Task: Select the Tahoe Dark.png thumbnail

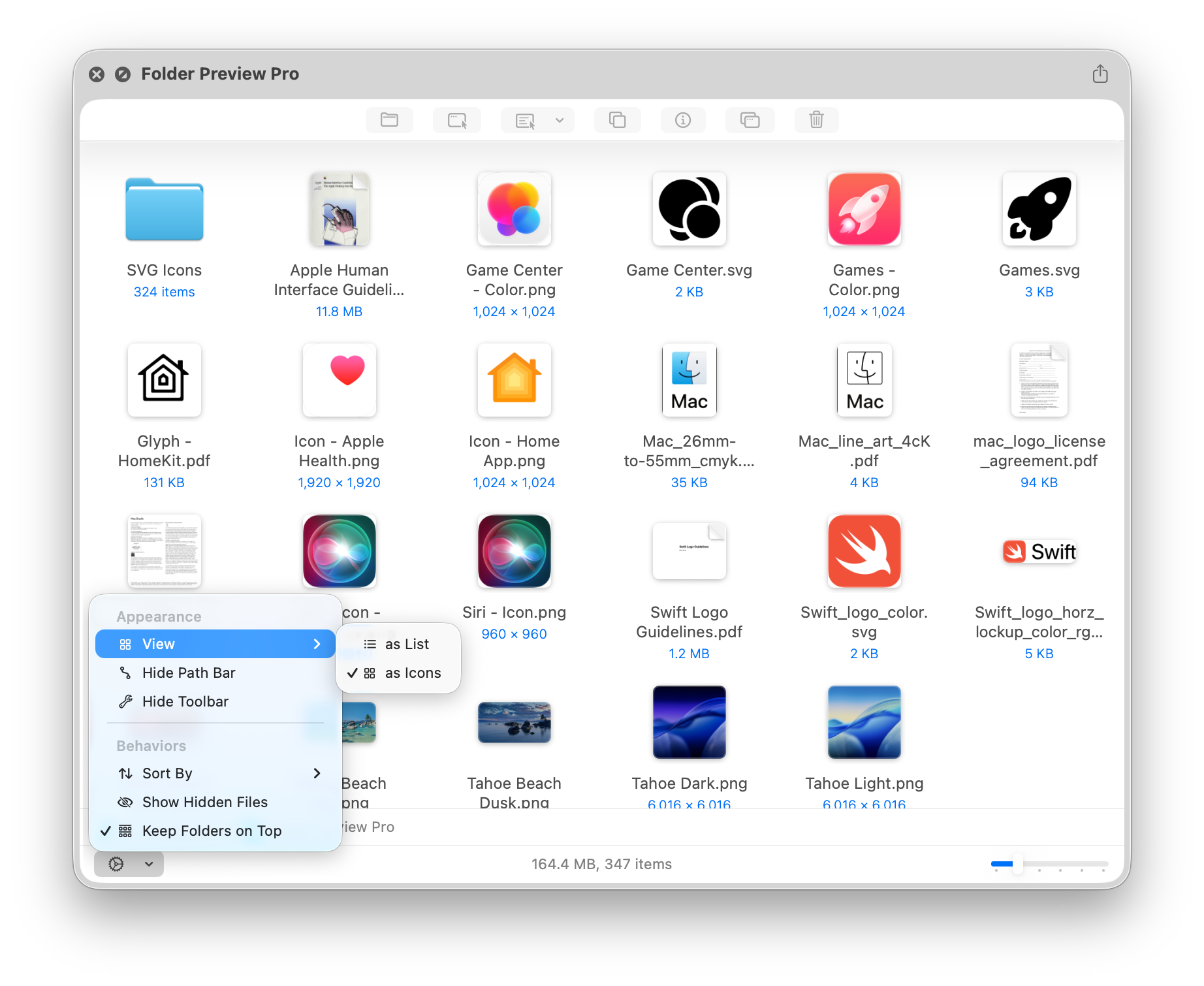Action: point(689,722)
